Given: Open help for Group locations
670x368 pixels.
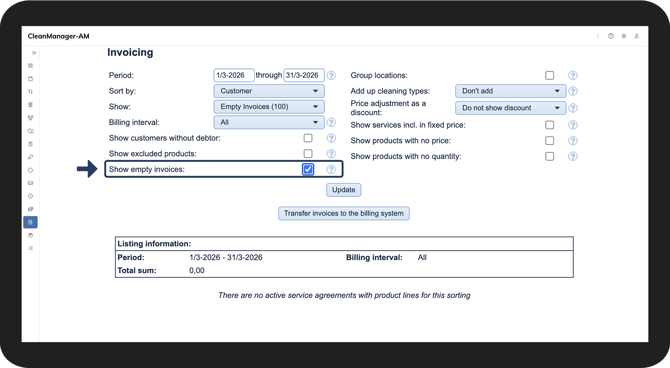Looking at the screenshot, I should click(x=573, y=76).
